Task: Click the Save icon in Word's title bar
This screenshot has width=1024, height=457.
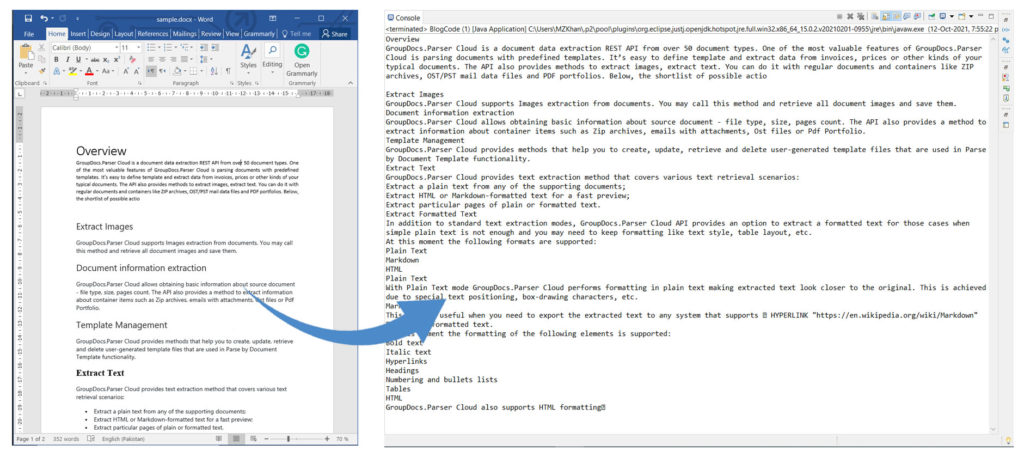Action: (x=28, y=18)
